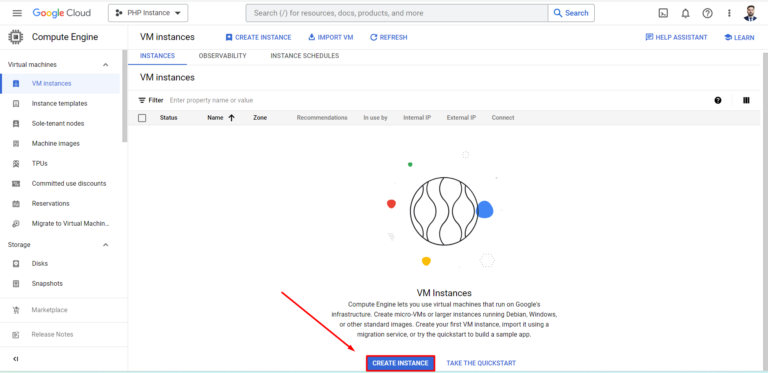This screenshot has height=373, width=768.
Task: Switch to the Instances tab
Action: tap(157, 56)
